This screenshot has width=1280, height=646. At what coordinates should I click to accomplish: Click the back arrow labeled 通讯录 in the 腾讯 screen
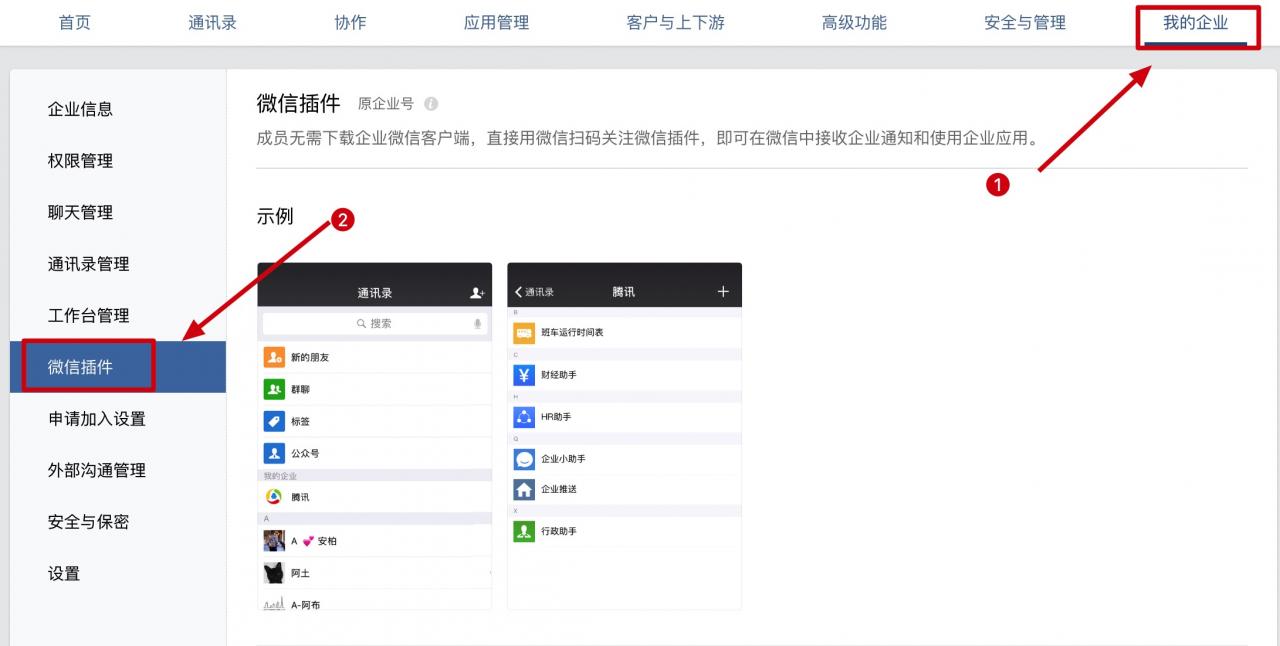pyautogui.click(x=534, y=292)
